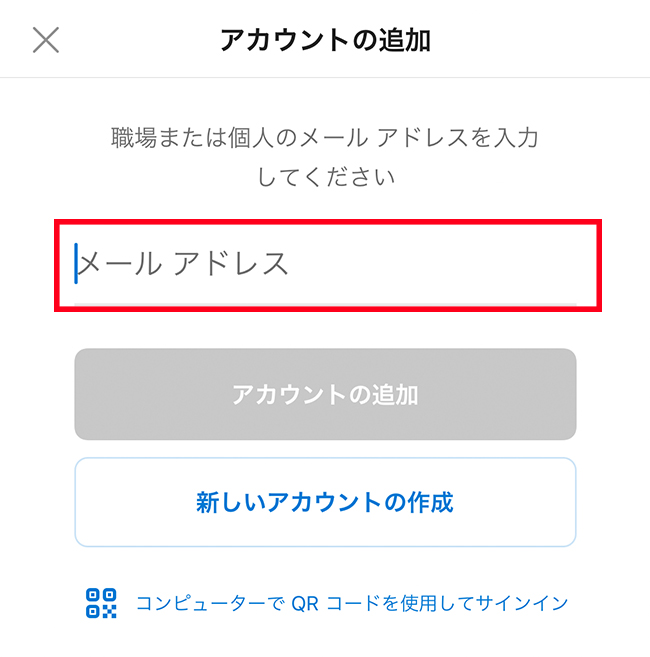Sign in using QR code link
Screen dimensions: 650x657
coord(351,603)
